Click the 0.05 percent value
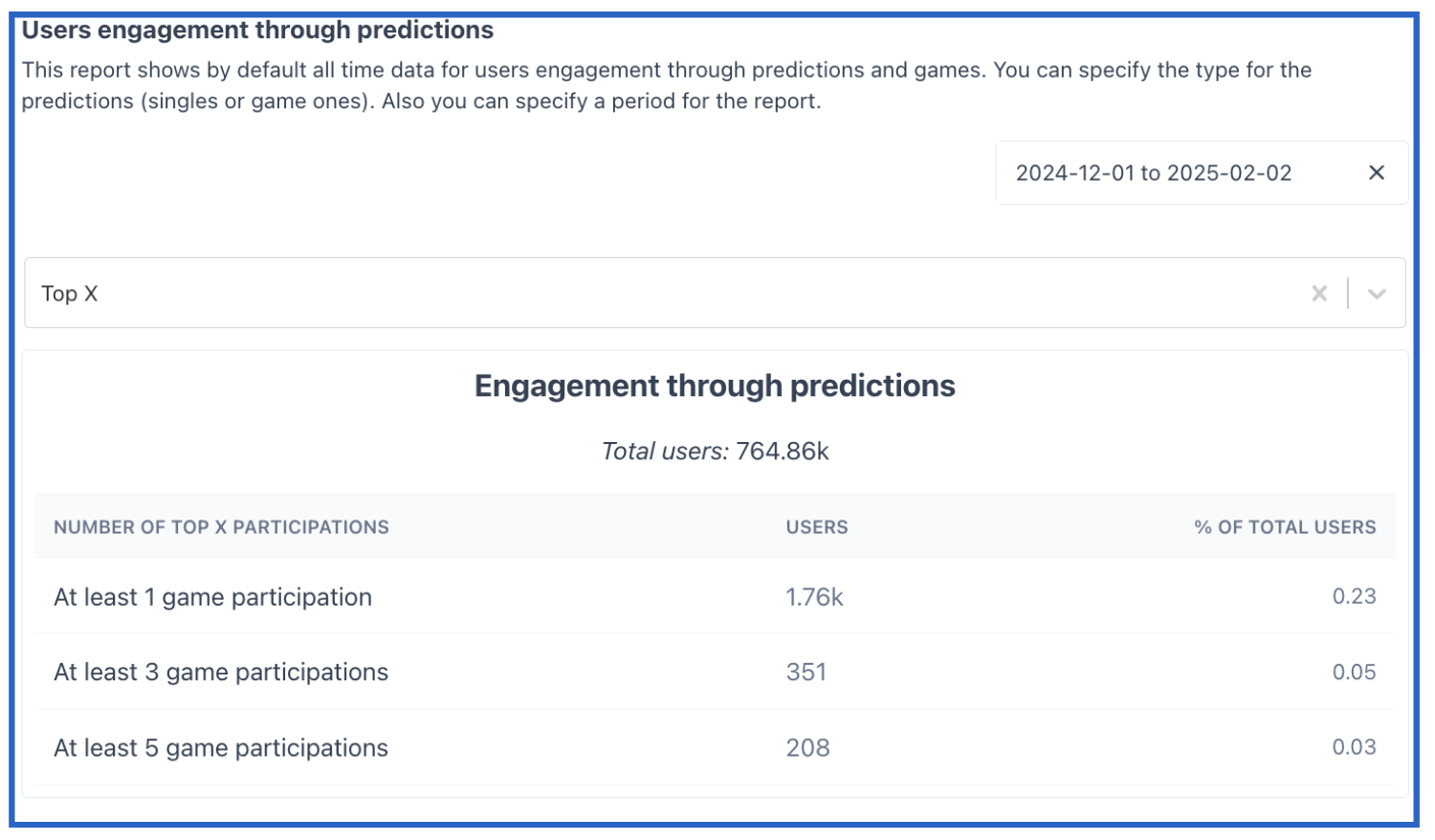The image size is (1435, 840). coord(1354,673)
